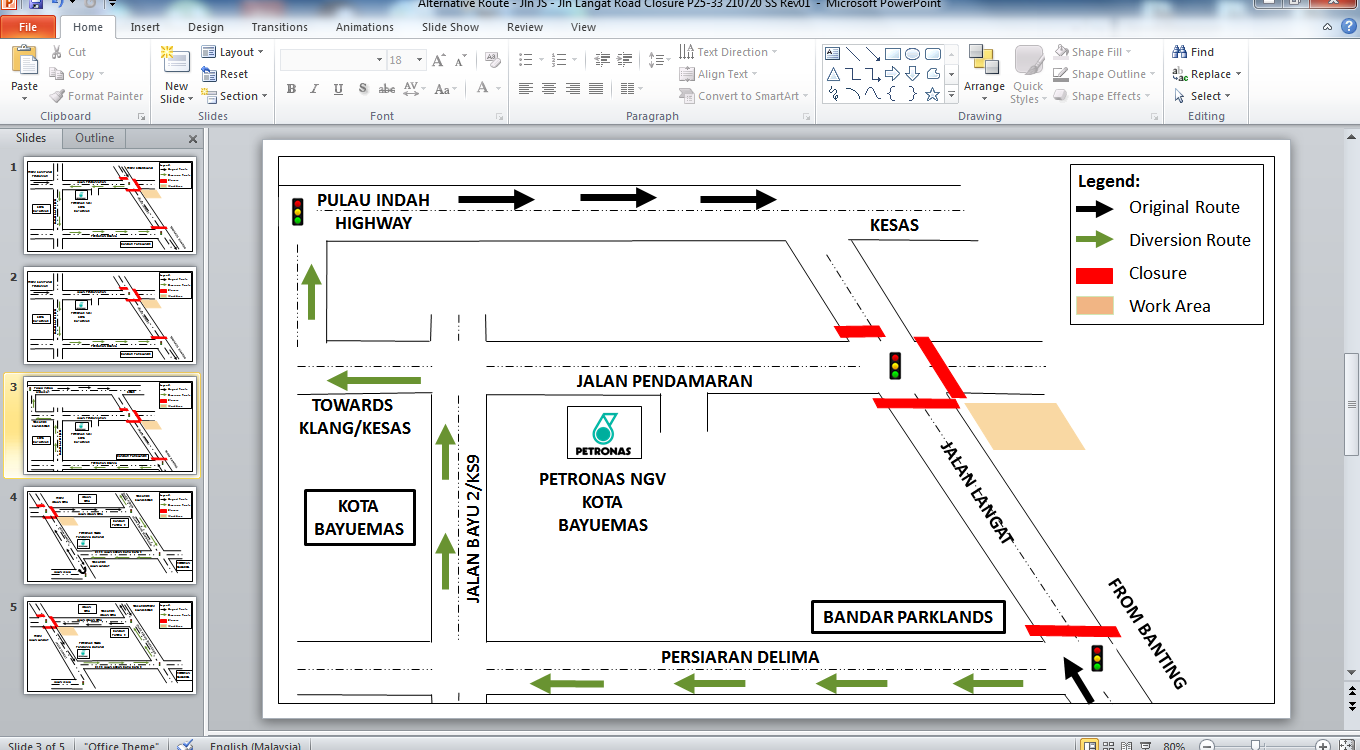Image resolution: width=1360 pixels, height=750 pixels.
Task: Toggle Underline text formatting
Action: pyautogui.click(x=338, y=89)
